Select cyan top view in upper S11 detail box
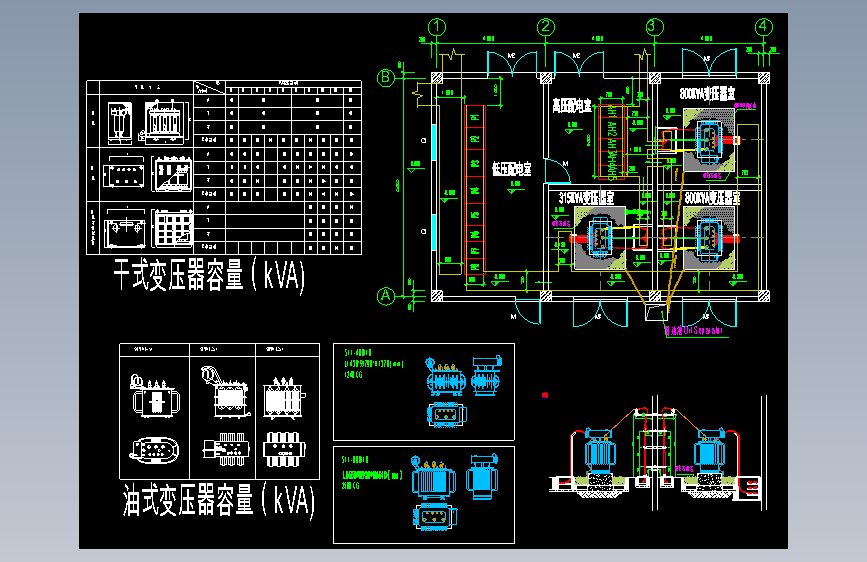This screenshot has width=867, height=562. pos(447,415)
